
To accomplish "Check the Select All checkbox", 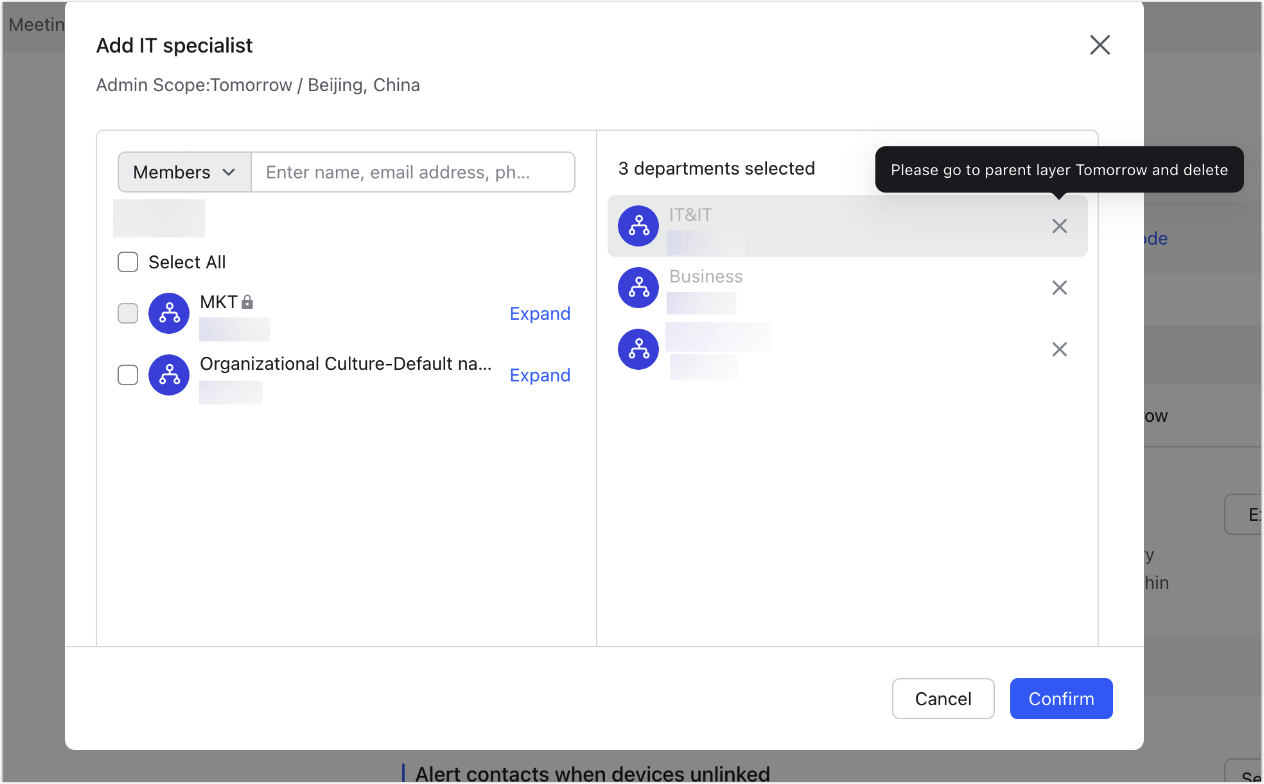I will click(127, 261).
